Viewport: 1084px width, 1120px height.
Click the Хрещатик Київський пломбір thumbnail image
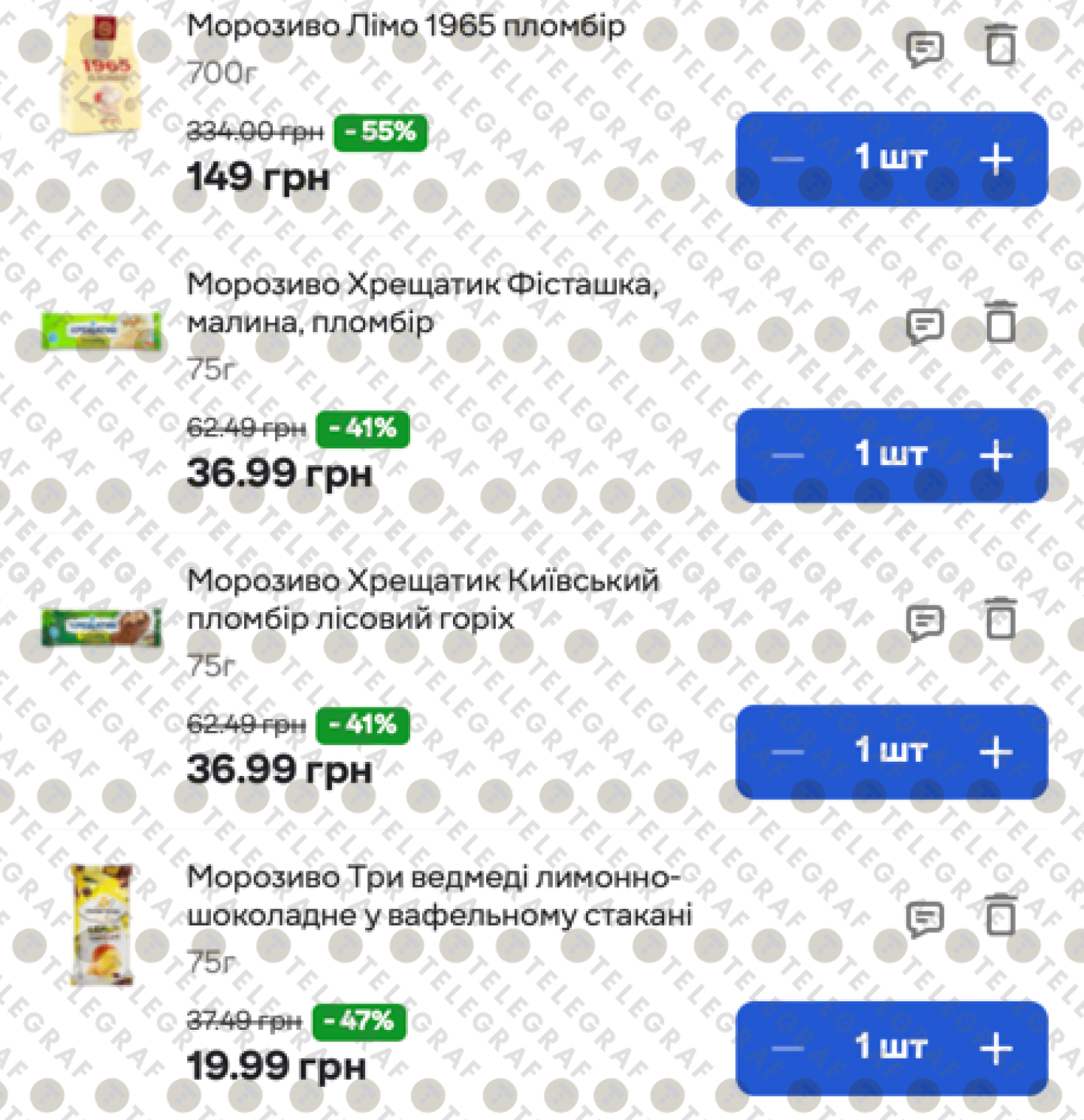click(x=101, y=626)
